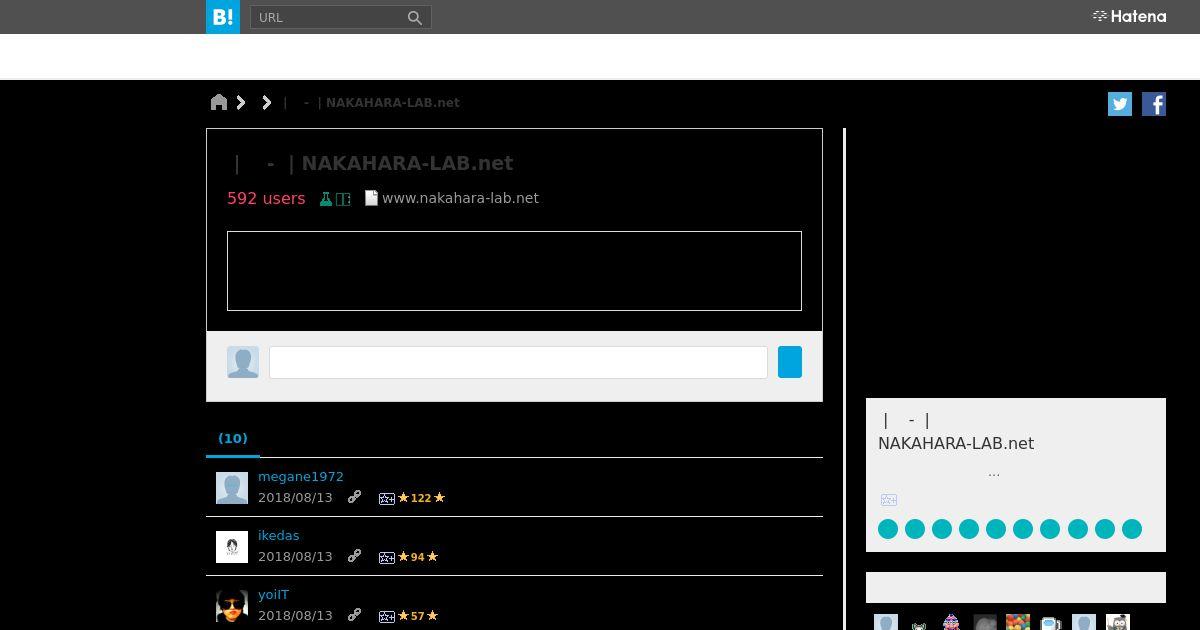The height and width of the screenshot is (630, 1200).
Task: Click the 2018/08/13 date on ikedas's comment
Action: [295, 557]
